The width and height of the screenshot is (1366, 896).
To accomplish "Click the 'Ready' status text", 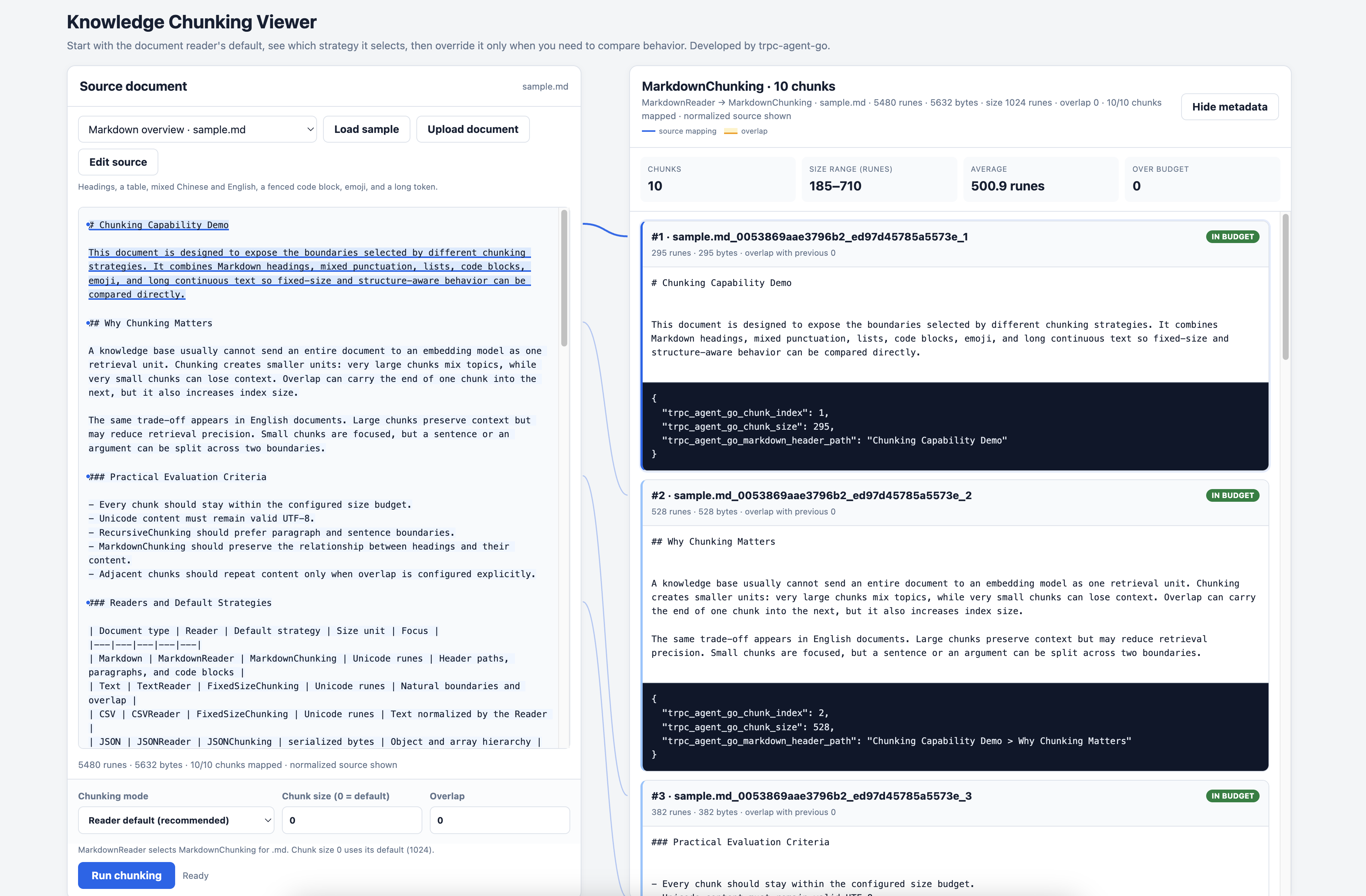I will [x=195, y=876].
